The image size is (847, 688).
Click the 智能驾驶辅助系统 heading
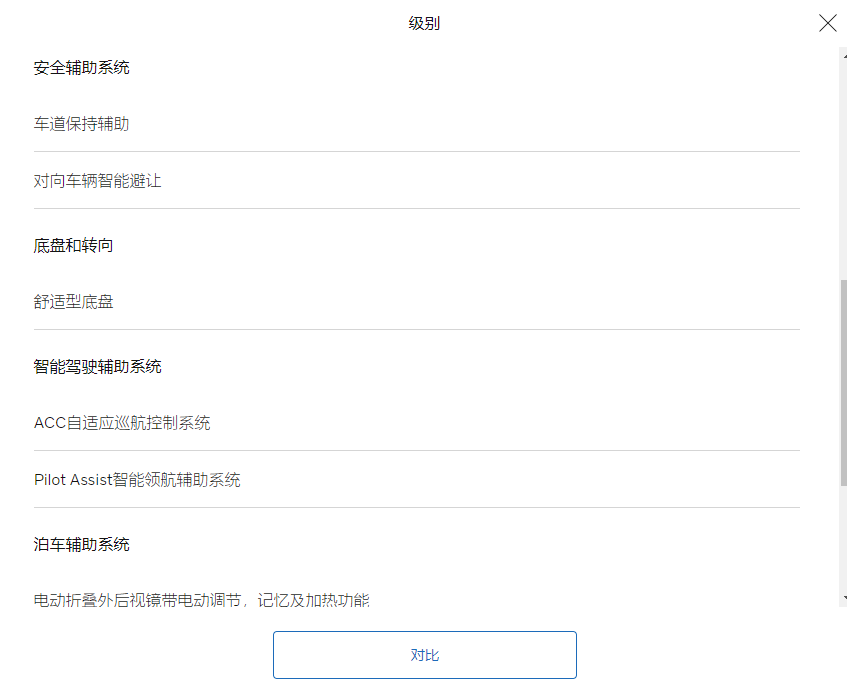click(x=97, y=366)
